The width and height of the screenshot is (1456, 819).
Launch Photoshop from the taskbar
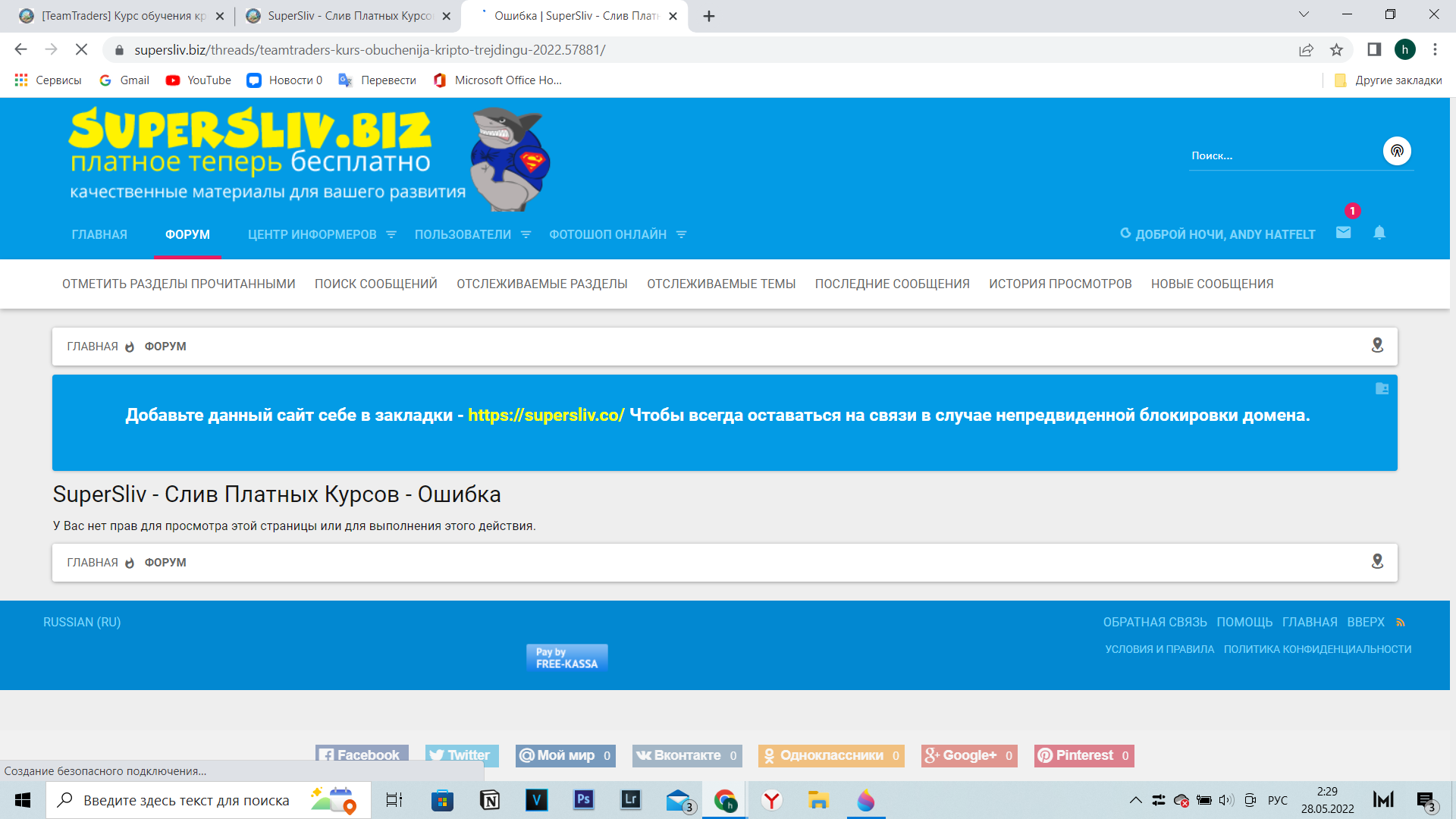[x=583, y=800]
